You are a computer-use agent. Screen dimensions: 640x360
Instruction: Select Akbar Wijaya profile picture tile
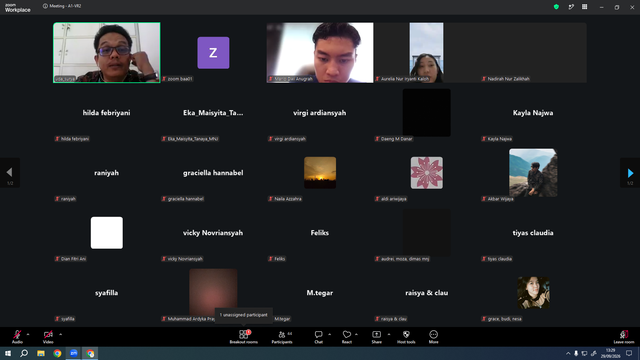pos(533,173)
